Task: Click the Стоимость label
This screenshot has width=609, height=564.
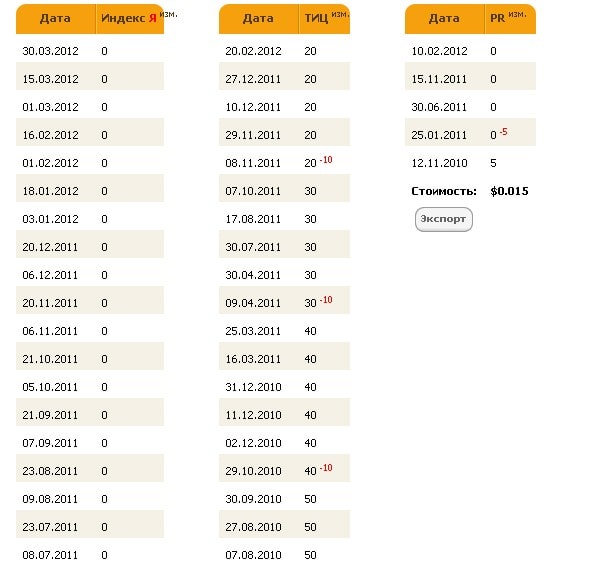Action: tap(444, 191)
